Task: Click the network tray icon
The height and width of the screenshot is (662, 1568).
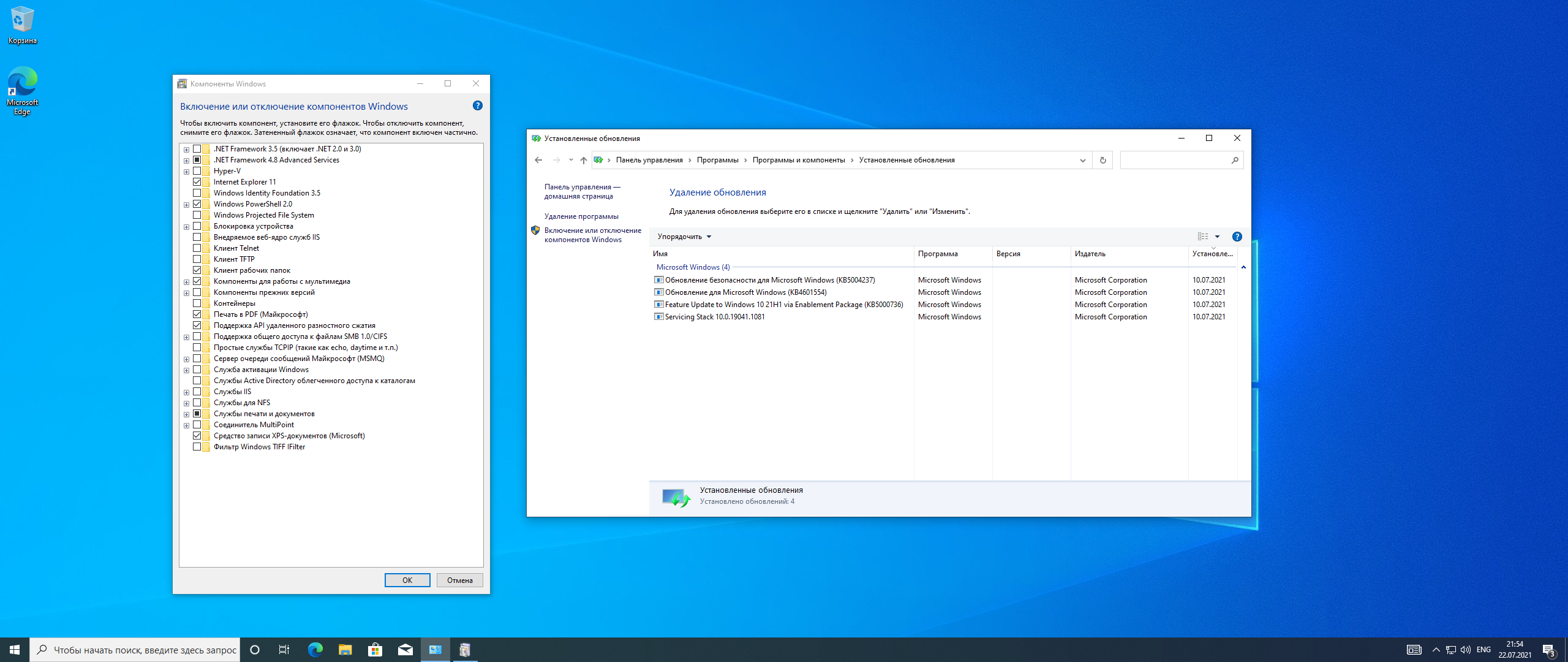Action: (x=1451, y=650)
